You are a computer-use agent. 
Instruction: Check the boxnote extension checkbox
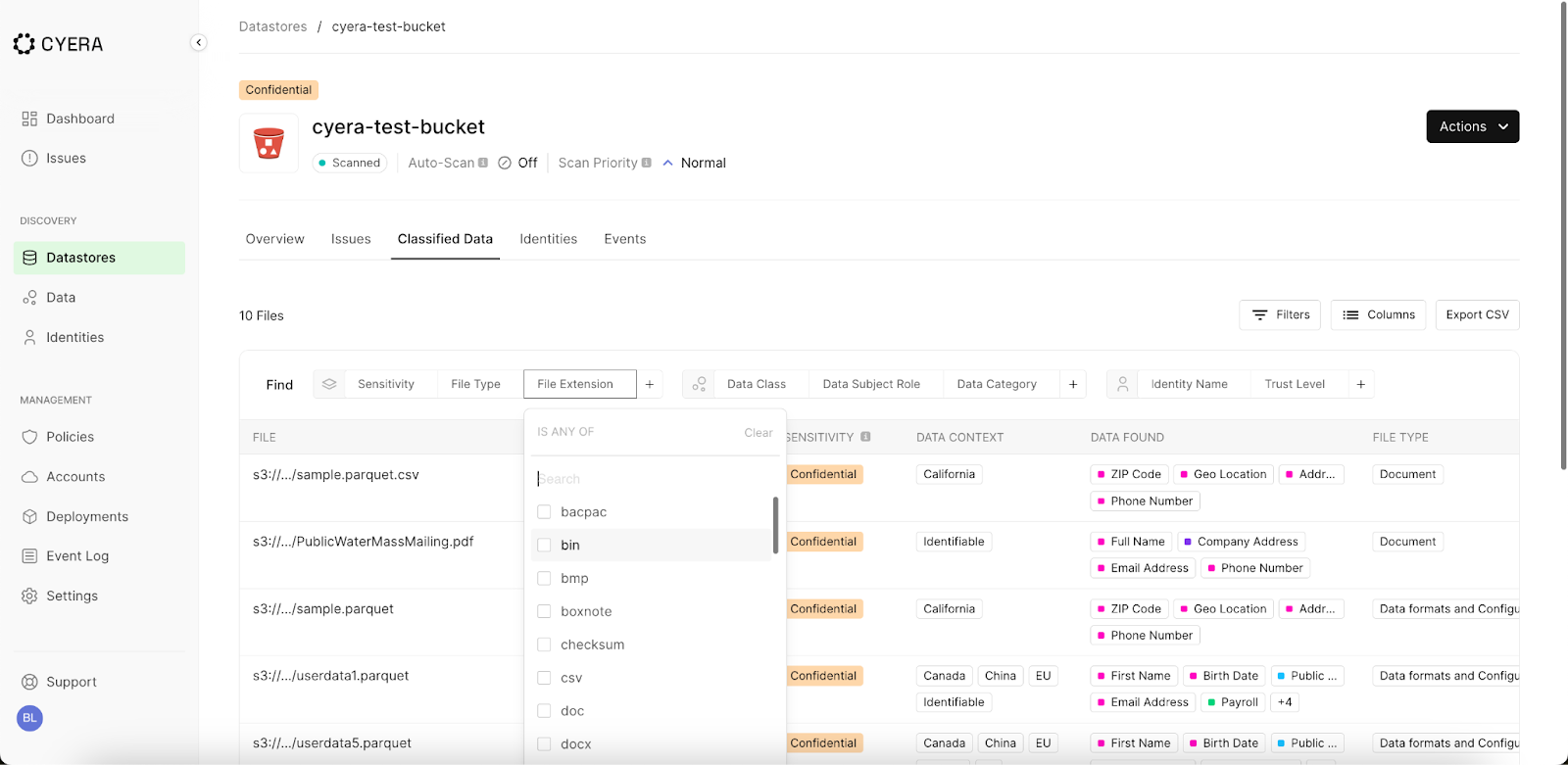coord(544,611)
